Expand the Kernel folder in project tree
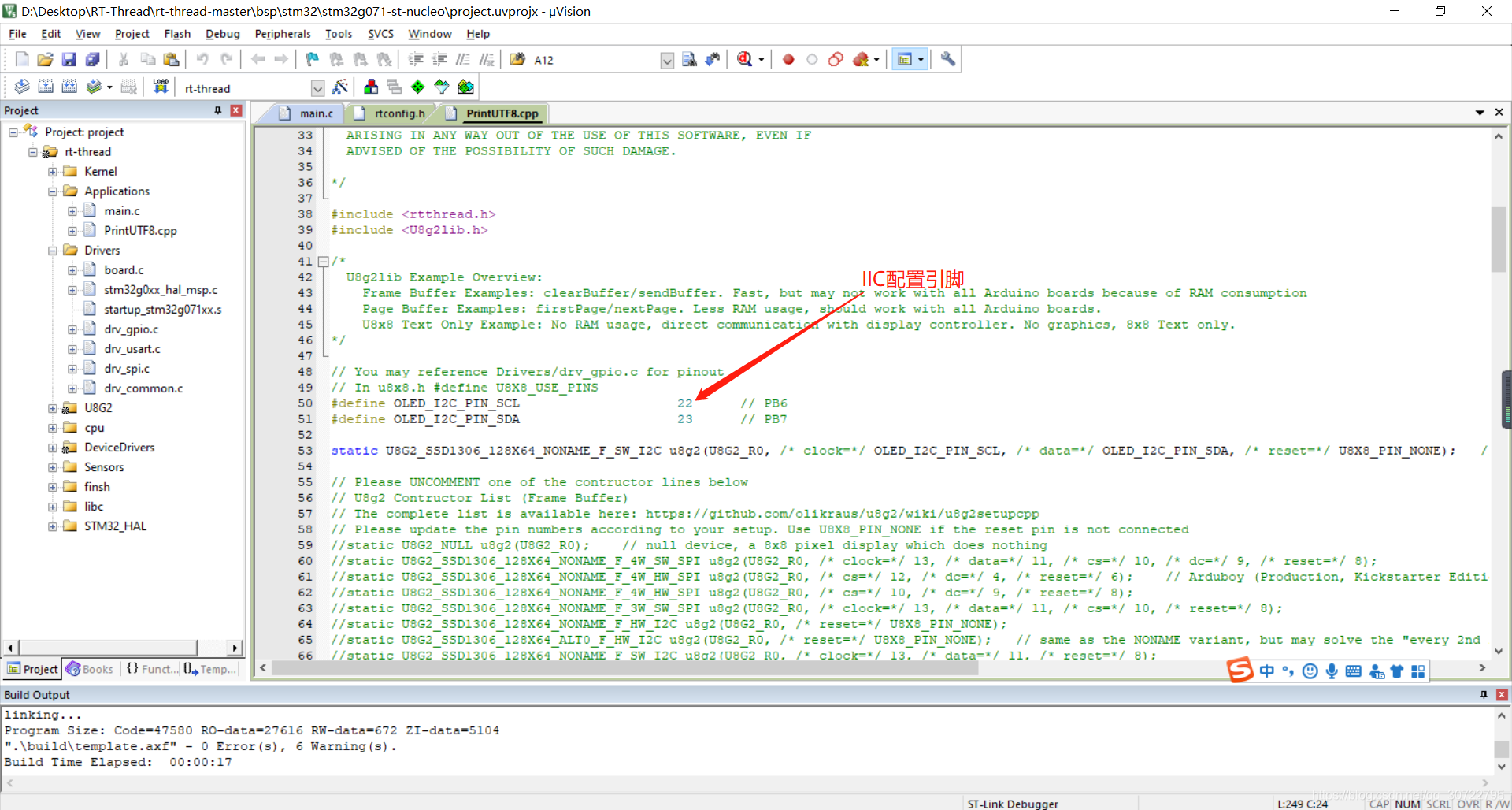Image resolution: width=1512 pixels, height=810 pixels. (x=53, y=172)
